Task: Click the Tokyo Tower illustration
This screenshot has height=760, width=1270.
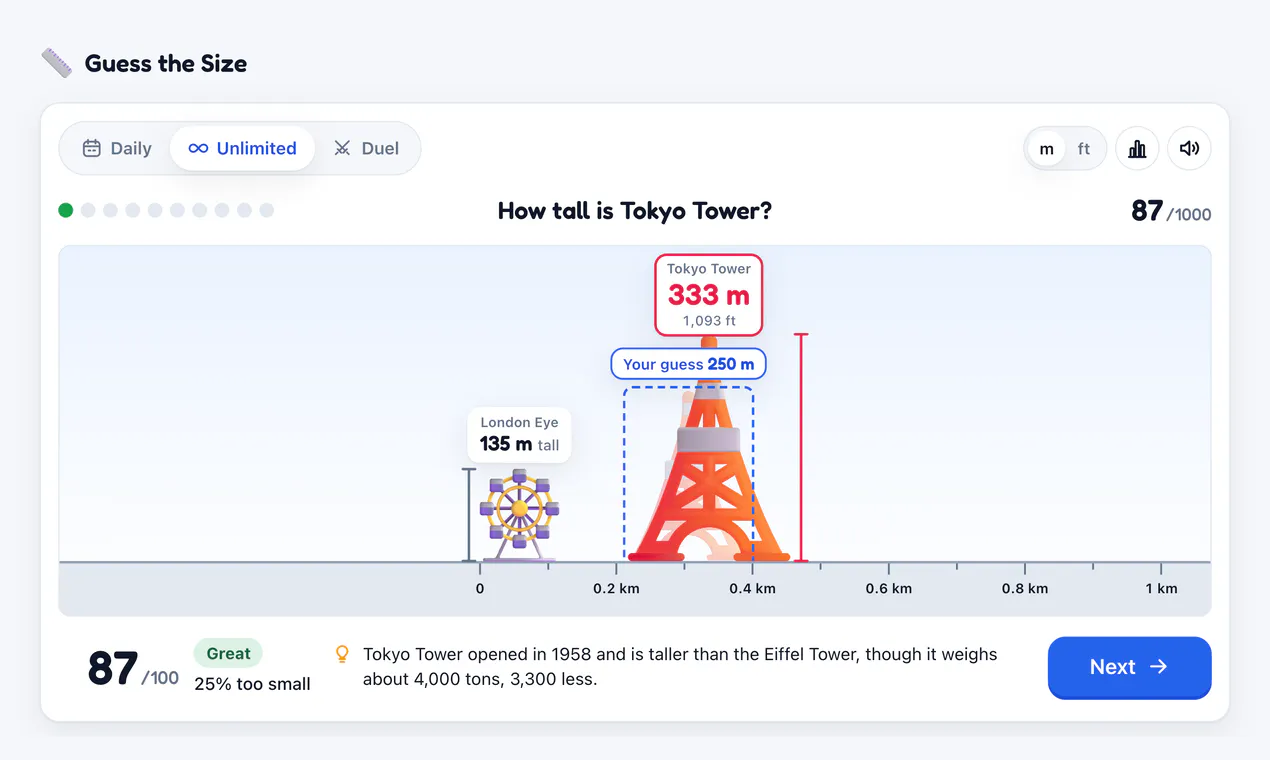Action: click(708, 450)
